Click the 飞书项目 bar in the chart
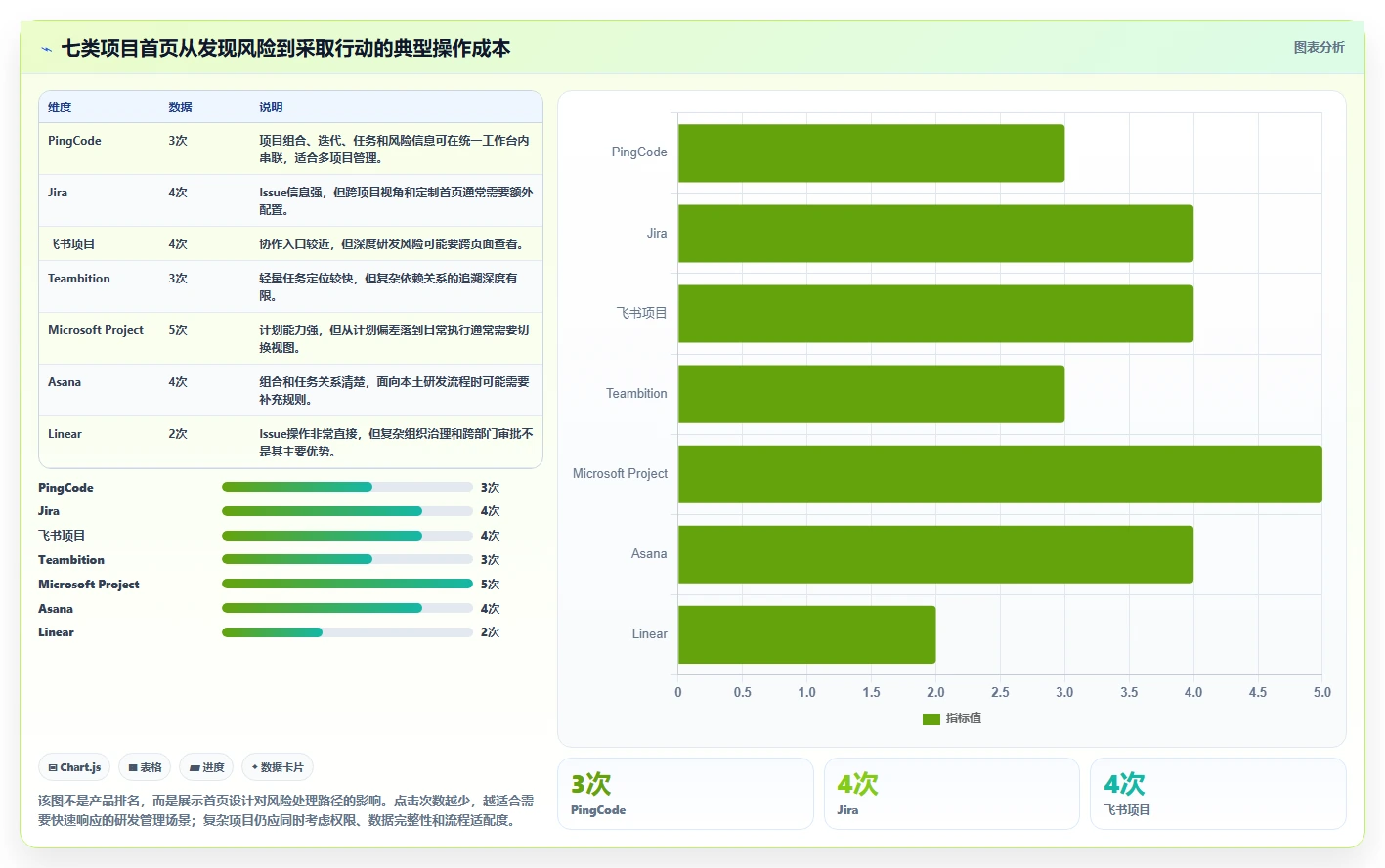The image size is (1385, 868). tap(935, 314)
